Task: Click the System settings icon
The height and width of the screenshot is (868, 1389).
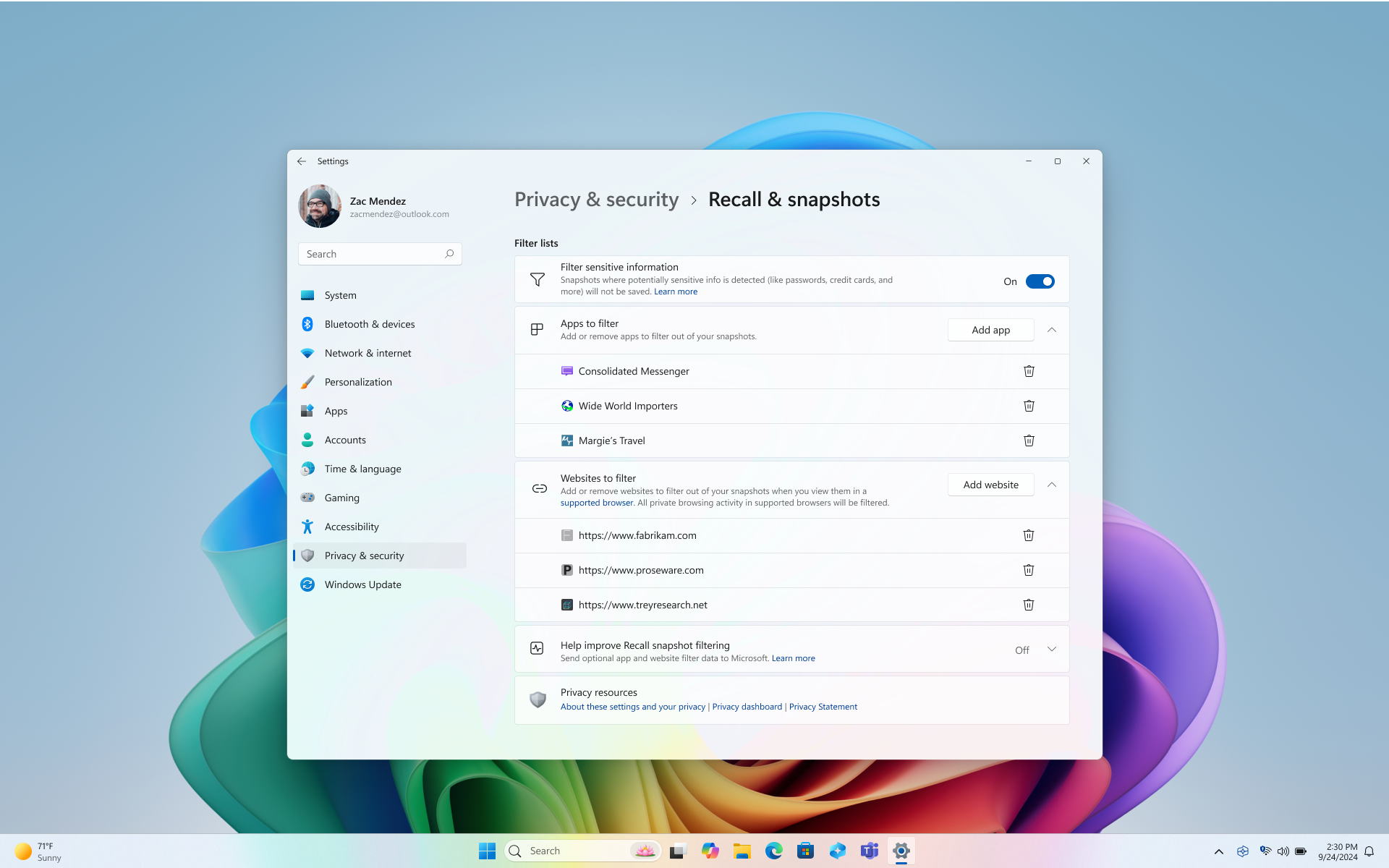Action: 307,294
